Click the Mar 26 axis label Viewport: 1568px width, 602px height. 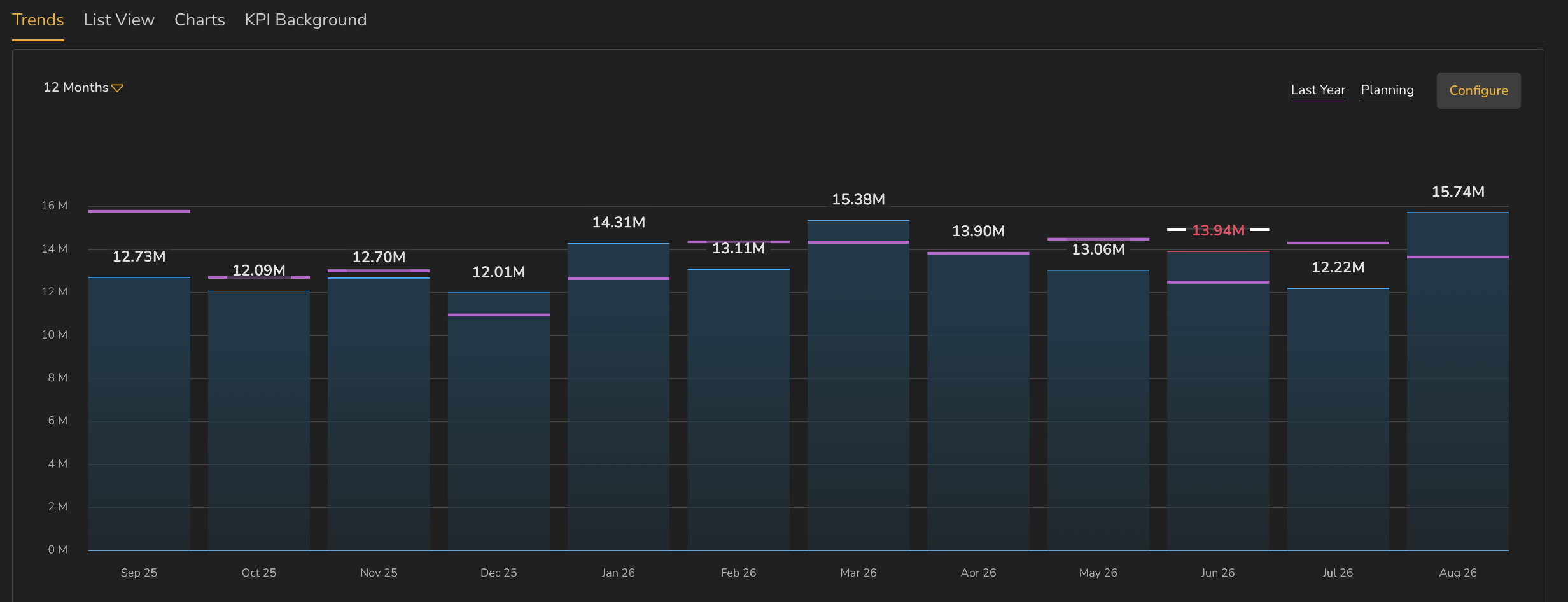(x=858, y=573)
